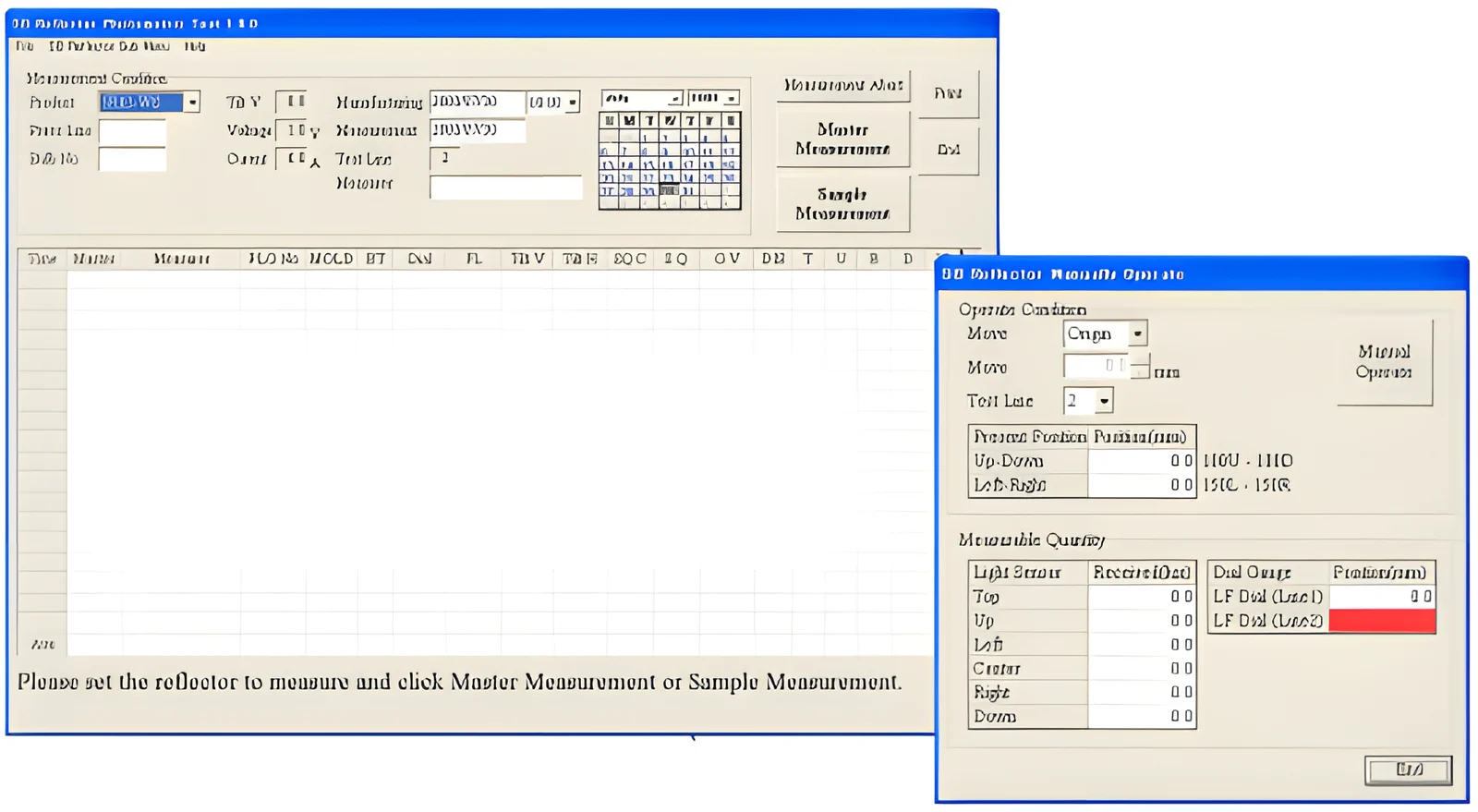Click Manual Operation in the operation dialog
1478x812 pixels.
[1384, 362]
